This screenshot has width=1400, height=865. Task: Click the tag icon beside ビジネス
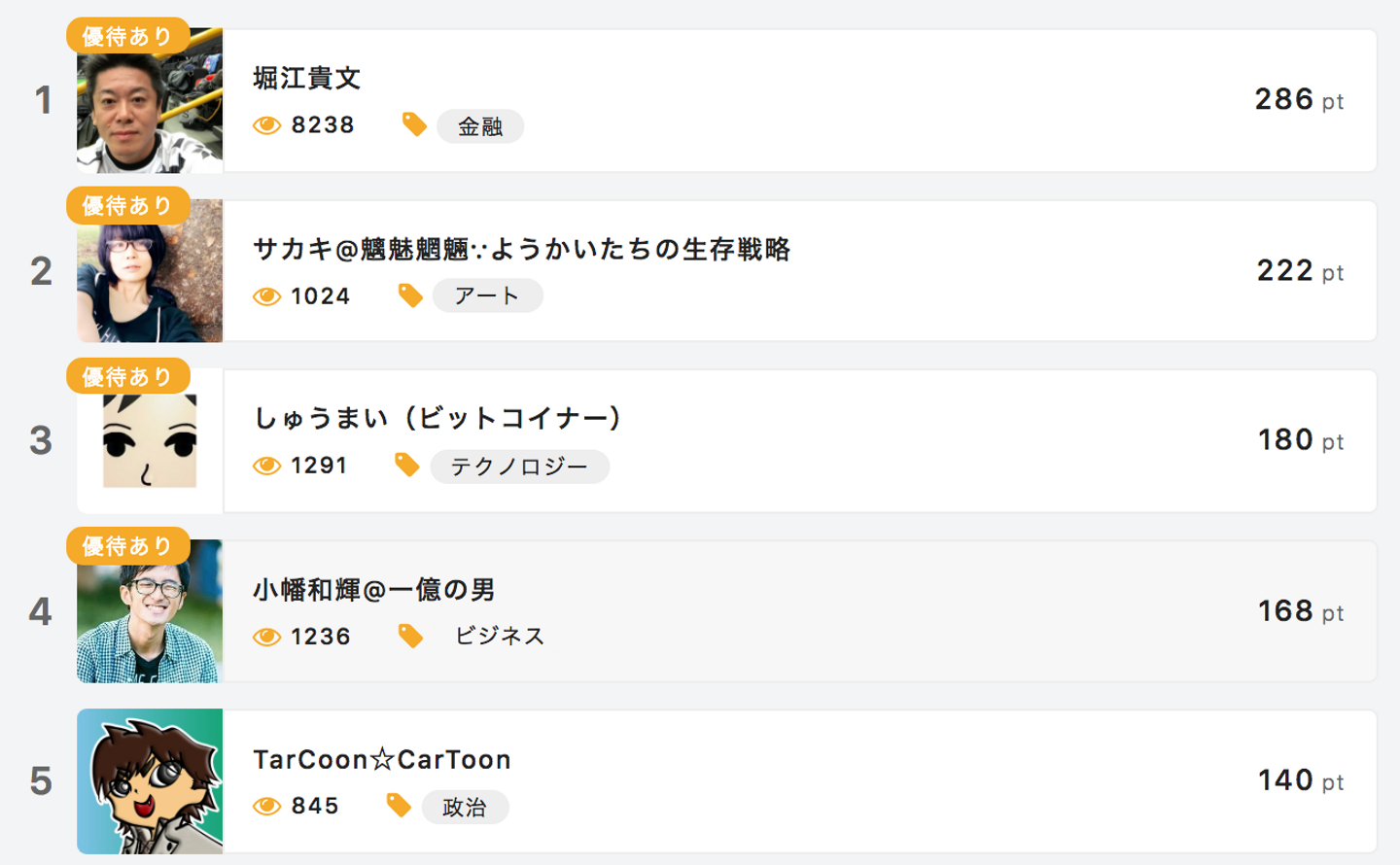click(x=410, y=637)
